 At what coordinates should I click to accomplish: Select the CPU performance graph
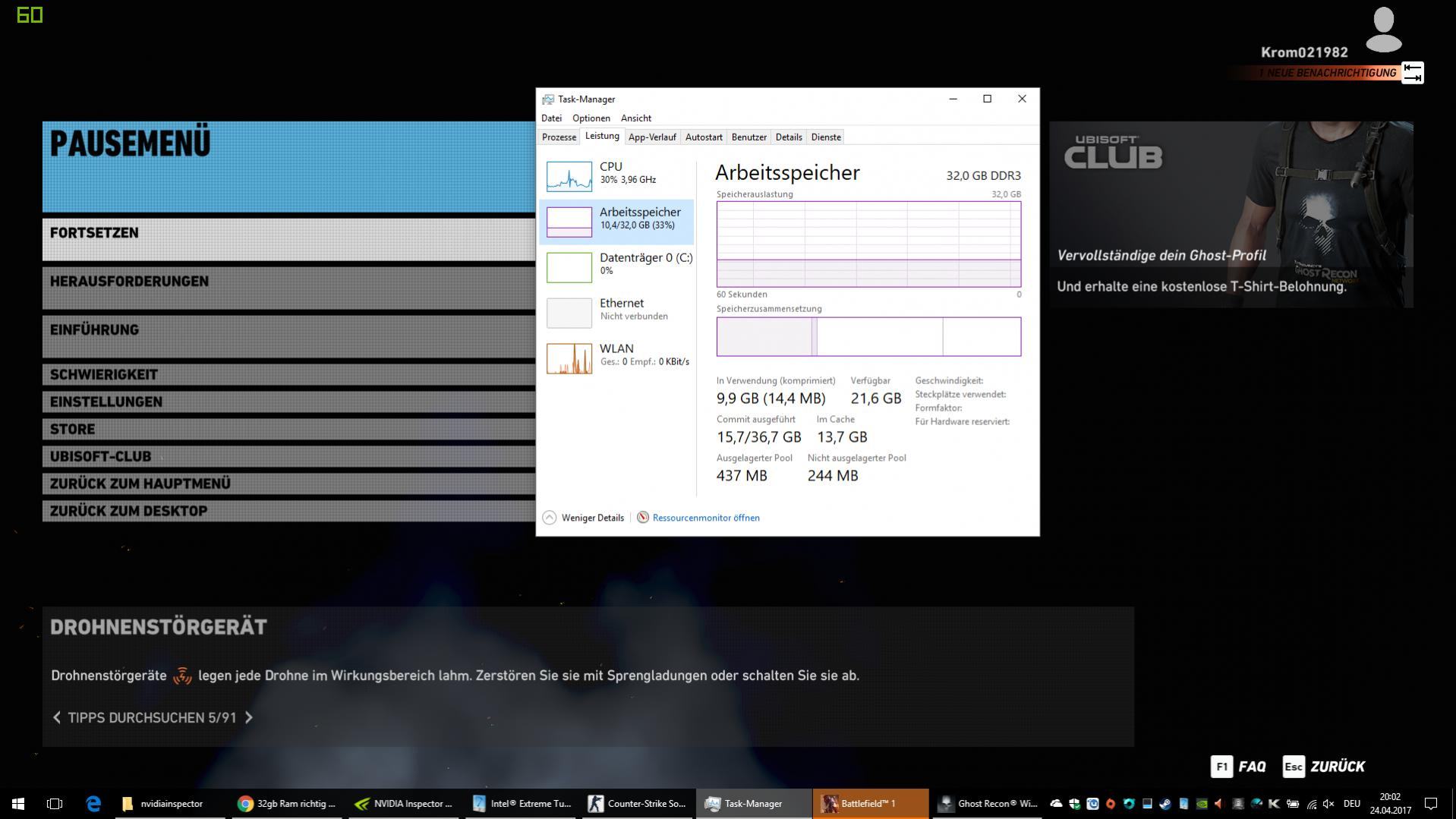(x=569, y=176)
